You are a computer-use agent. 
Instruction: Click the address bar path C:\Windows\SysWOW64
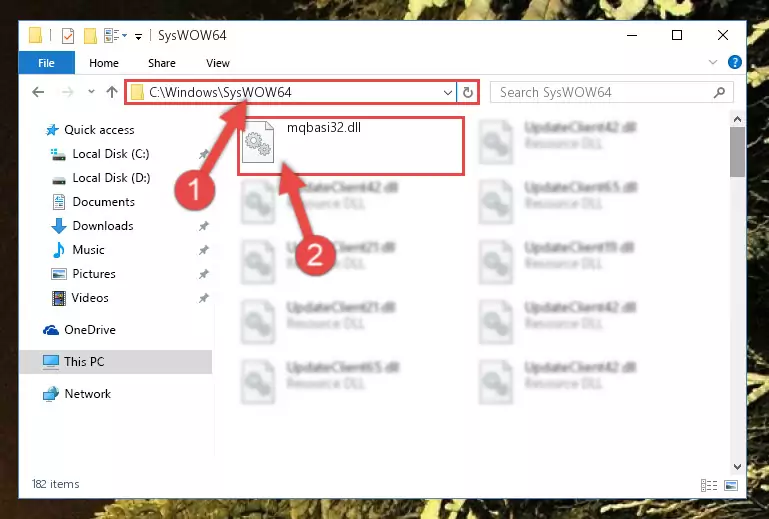220,92
